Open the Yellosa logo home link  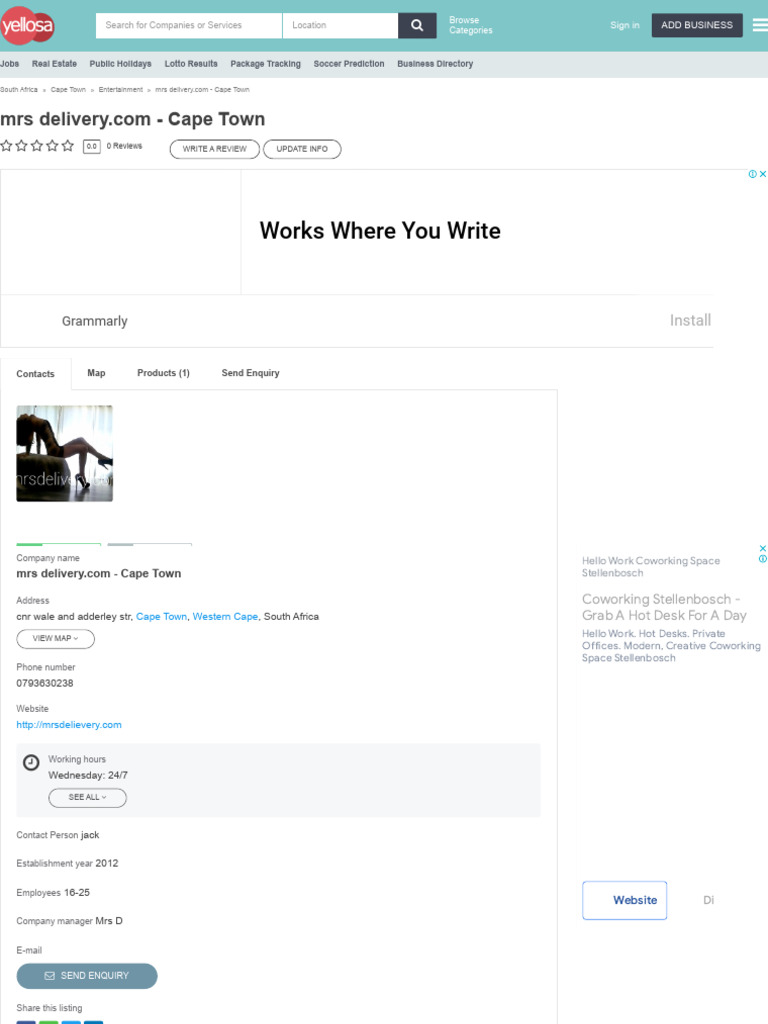tap(27, 25)
